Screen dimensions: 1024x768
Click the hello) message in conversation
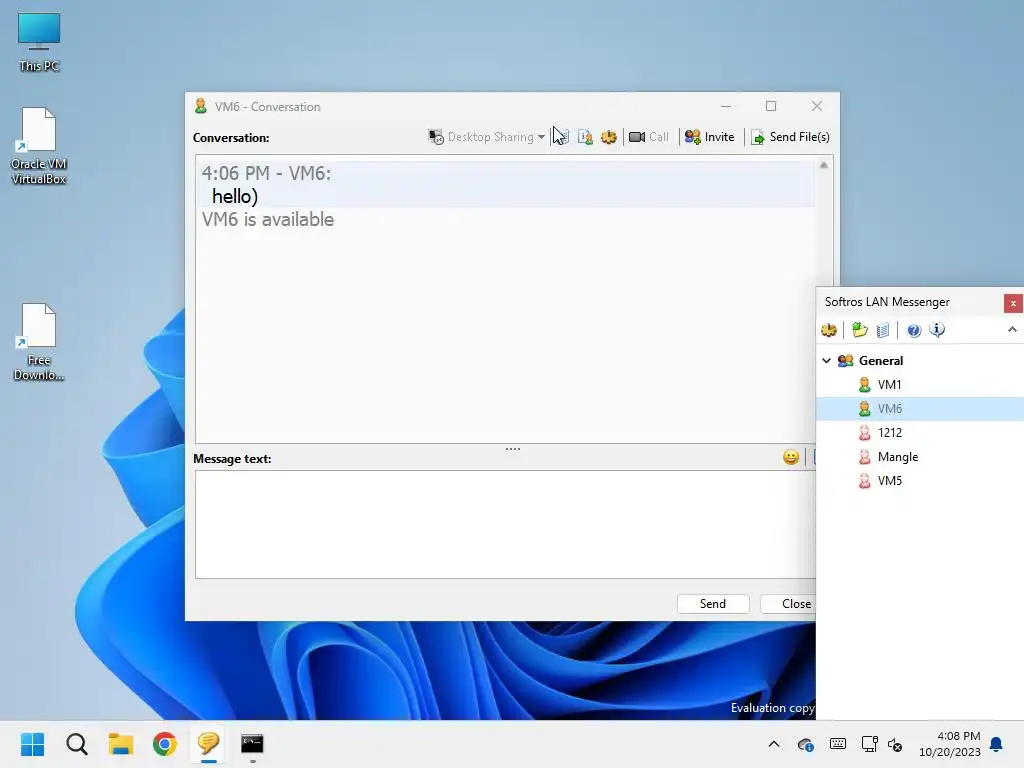(x=235, y=197)
